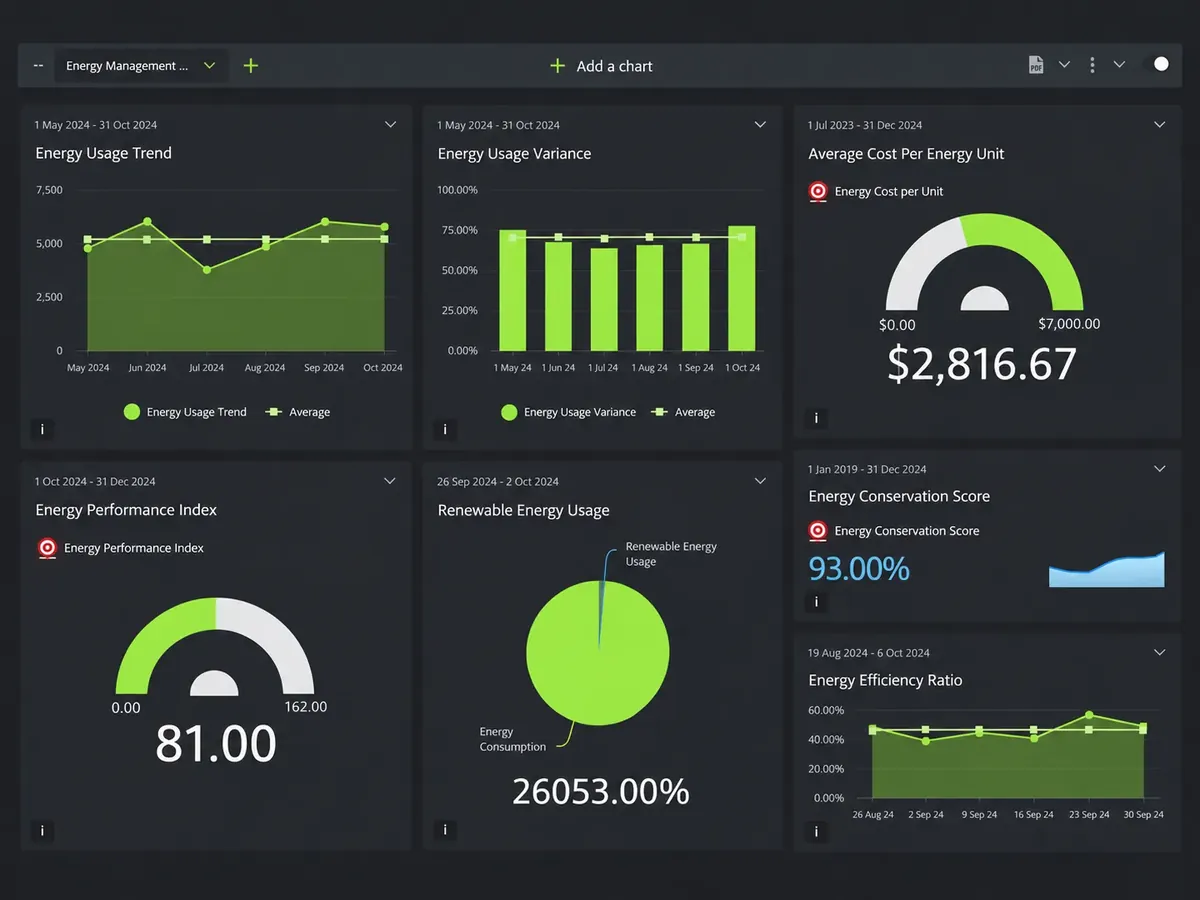
Task: Click the 1 May 24 variance bar
Action: (513, 290)
